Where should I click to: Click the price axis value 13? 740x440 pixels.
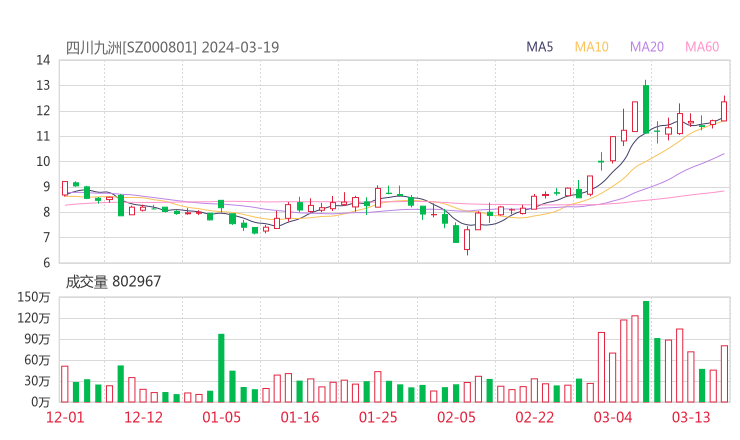[x=43, y=85]
